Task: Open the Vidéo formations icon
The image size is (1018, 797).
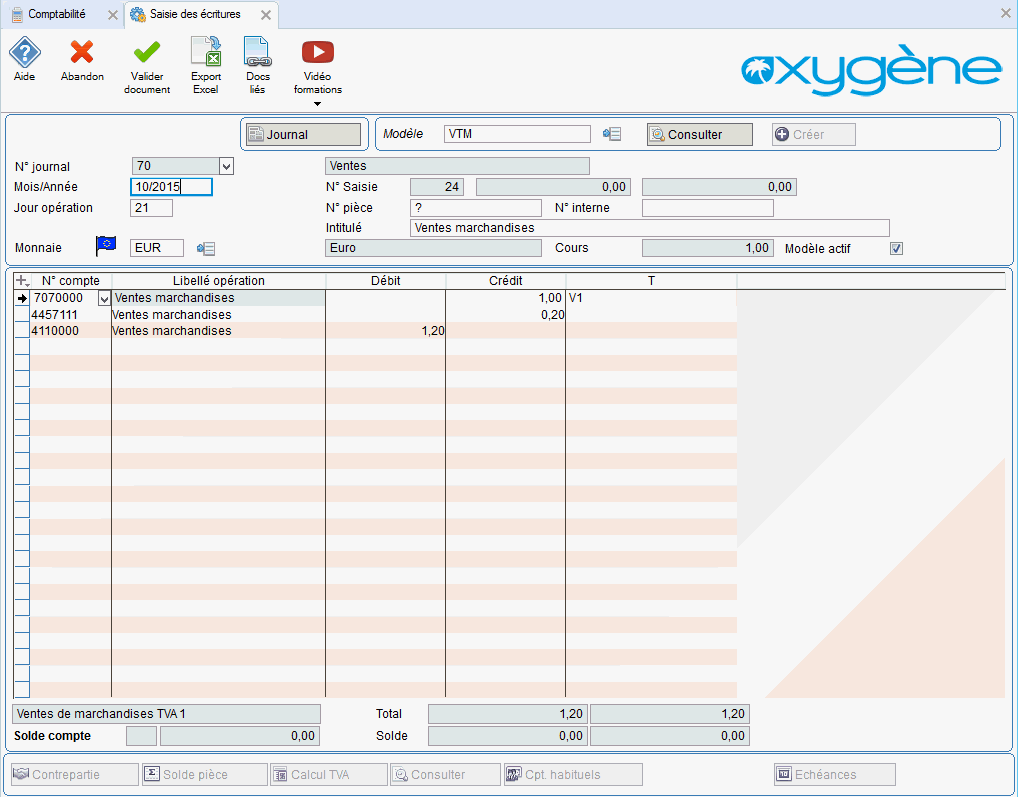Action: pyautogui.click(x=317, y=53)
